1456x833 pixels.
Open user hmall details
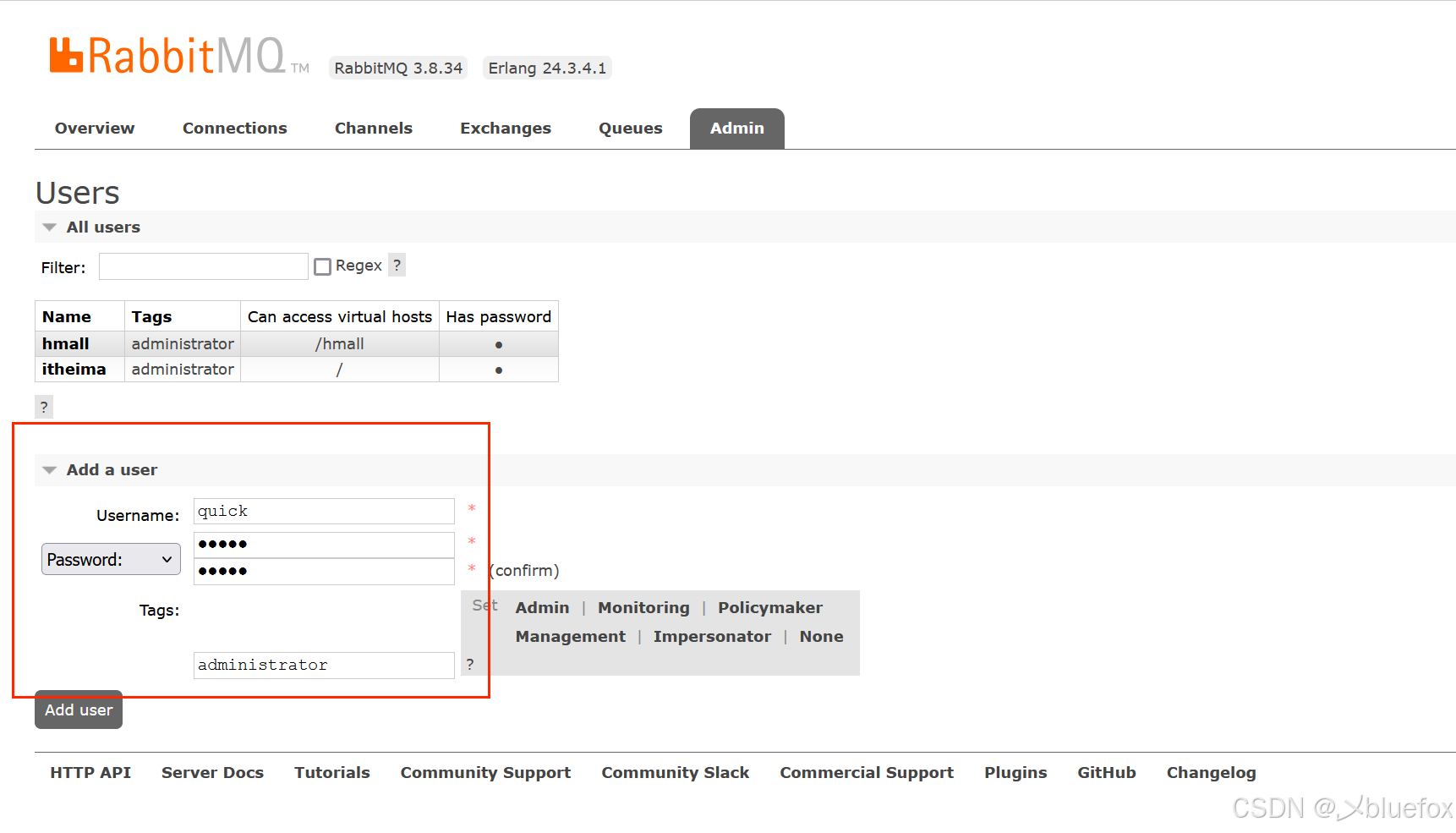coord(66,343)
